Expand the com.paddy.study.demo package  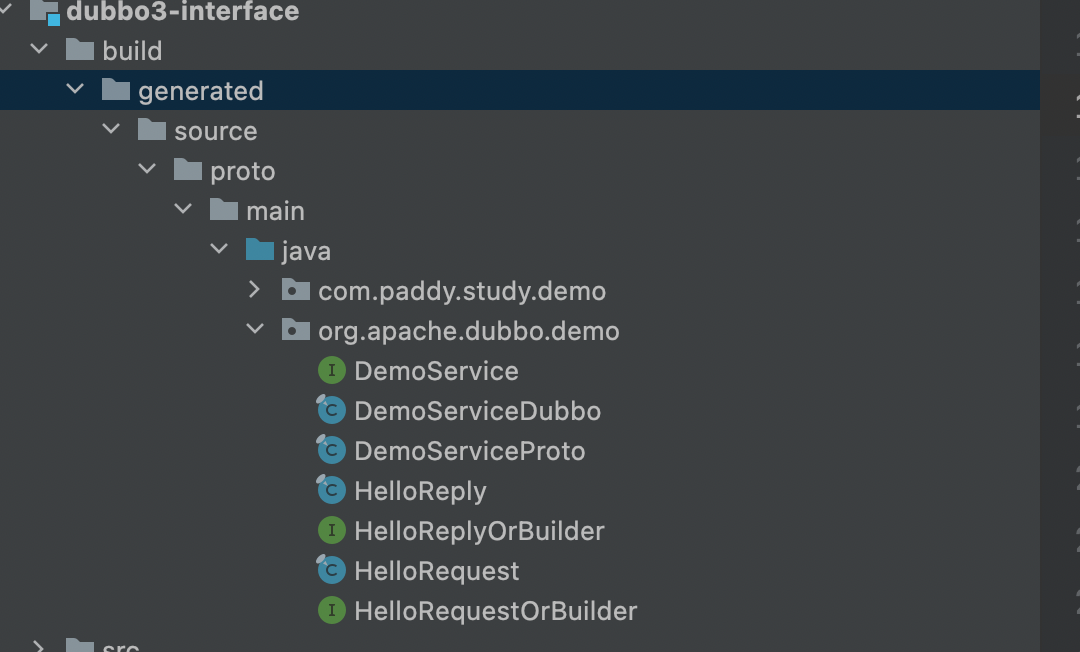pyautogui.click(x=255, y=290)
